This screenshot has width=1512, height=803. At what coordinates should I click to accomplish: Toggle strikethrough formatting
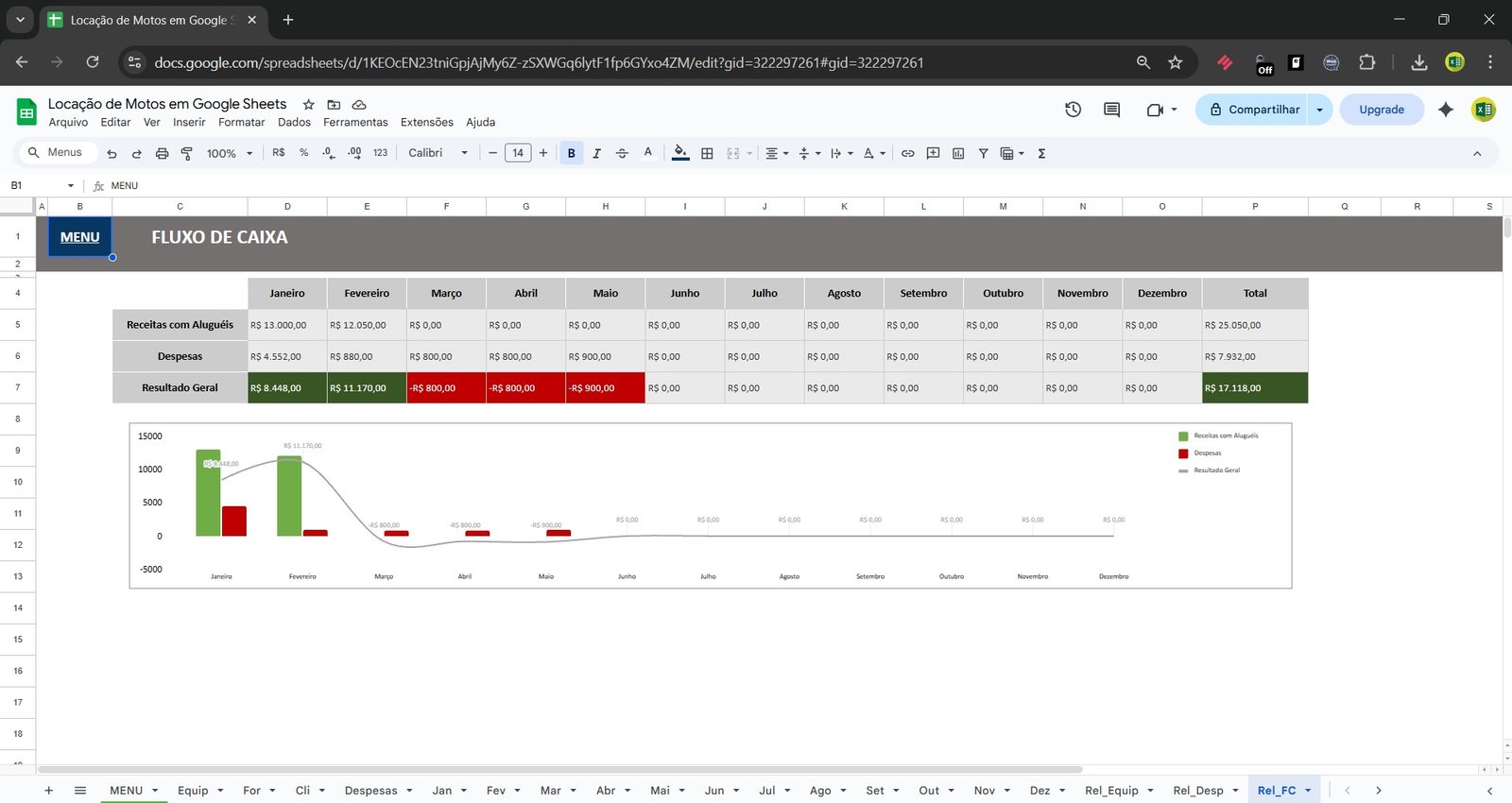point(622,153)
